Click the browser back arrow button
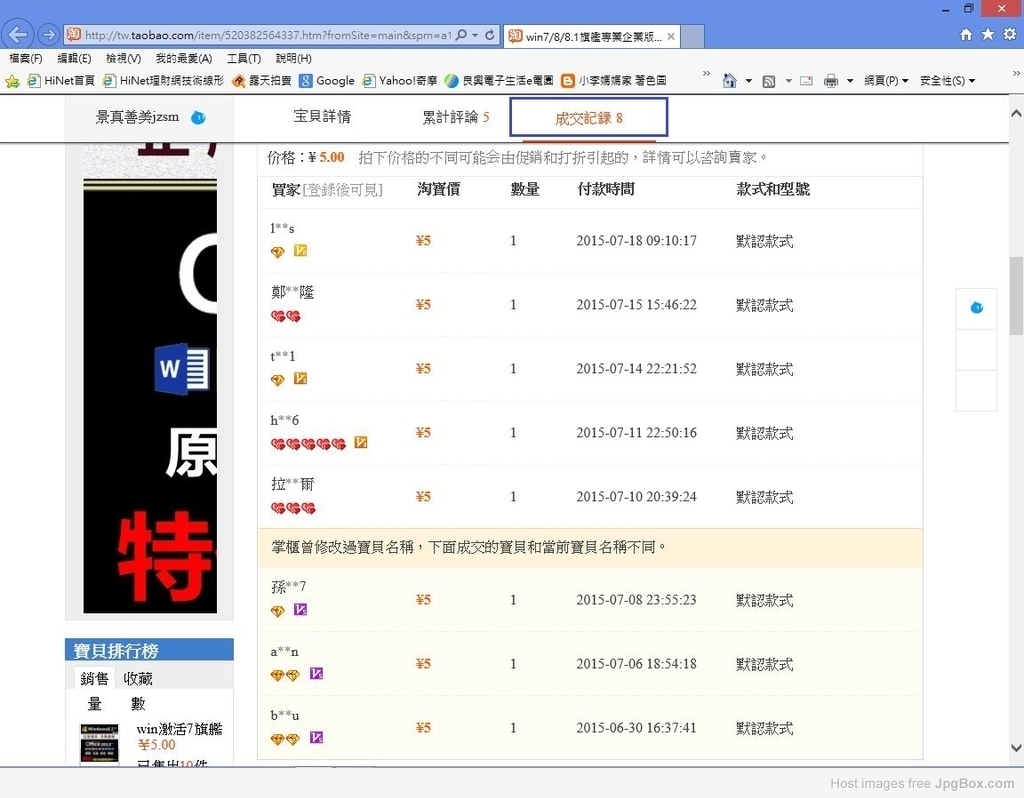The image size is (1024, 798). click(x=18, y=35)
